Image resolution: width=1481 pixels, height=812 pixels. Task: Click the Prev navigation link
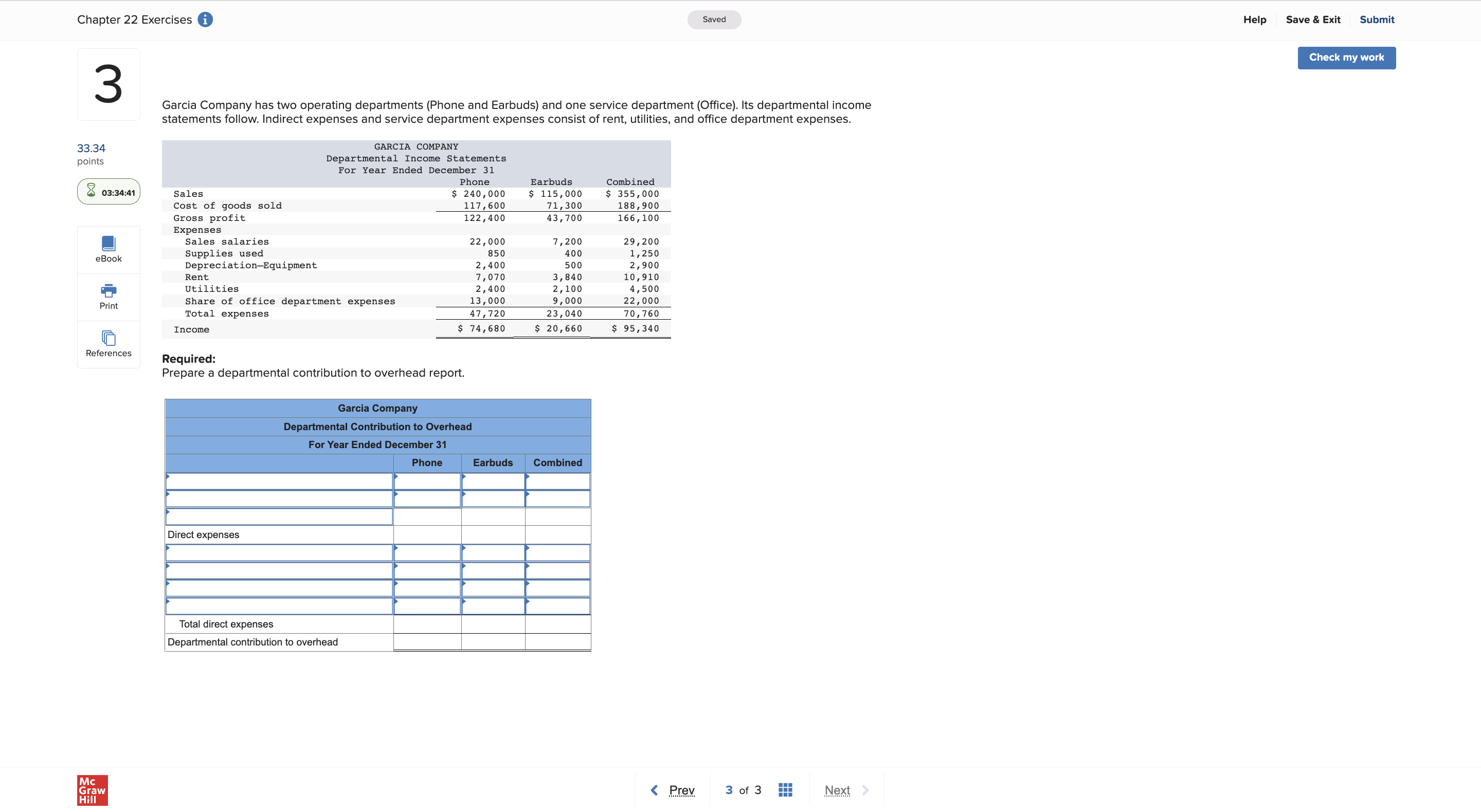point(682,789)
